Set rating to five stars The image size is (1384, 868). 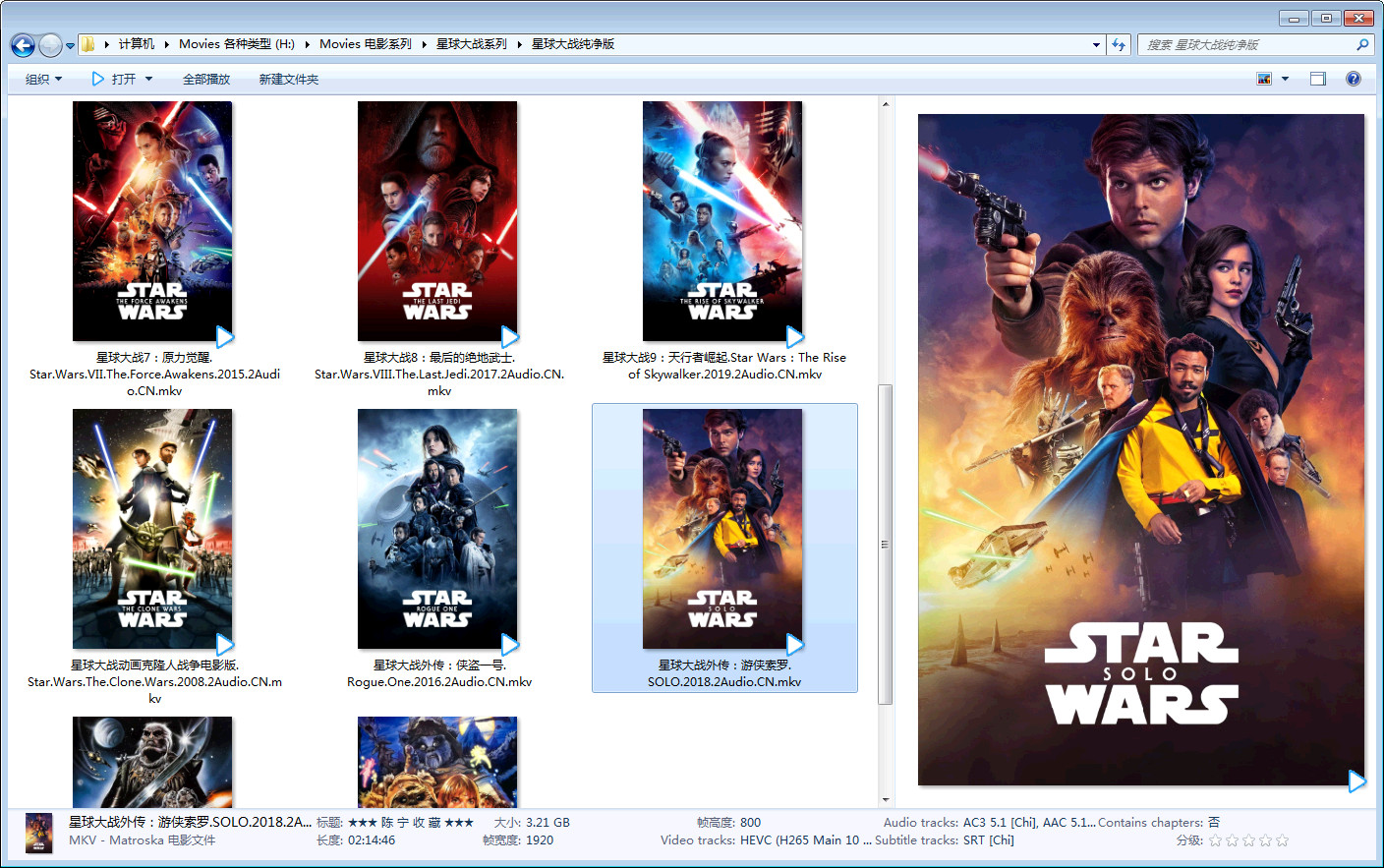[x=1282, y=840]
